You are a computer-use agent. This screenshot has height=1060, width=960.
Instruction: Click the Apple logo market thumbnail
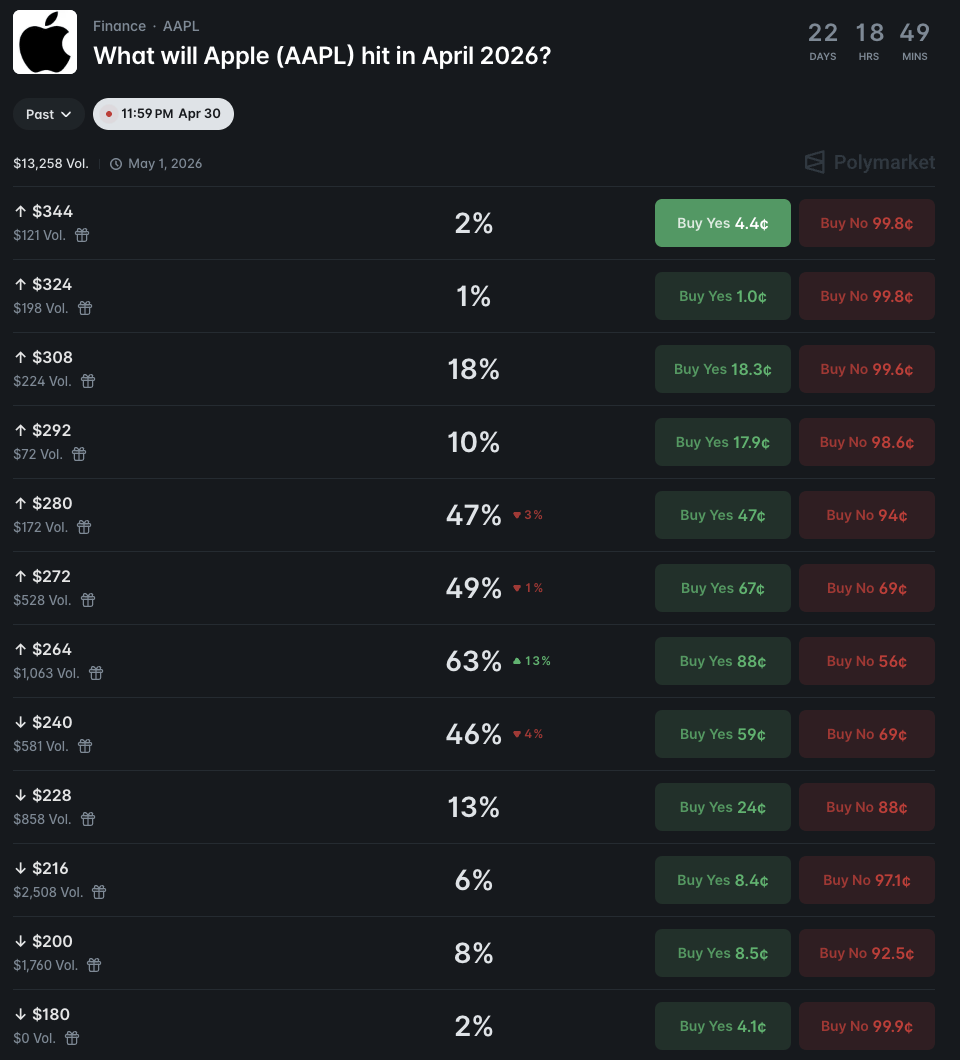(43, 42)
